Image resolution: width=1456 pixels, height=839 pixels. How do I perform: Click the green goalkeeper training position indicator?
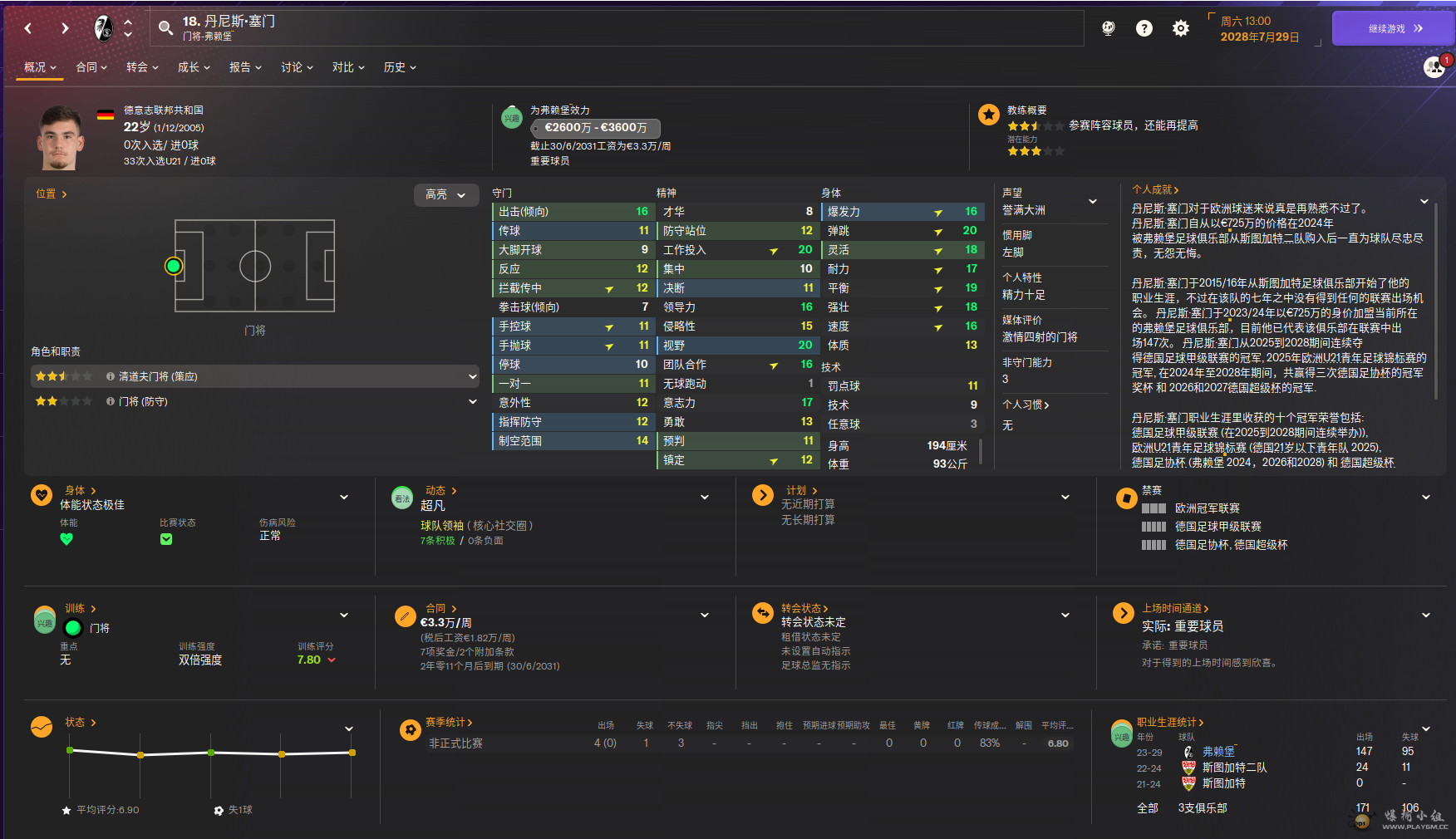click(73, 628)
